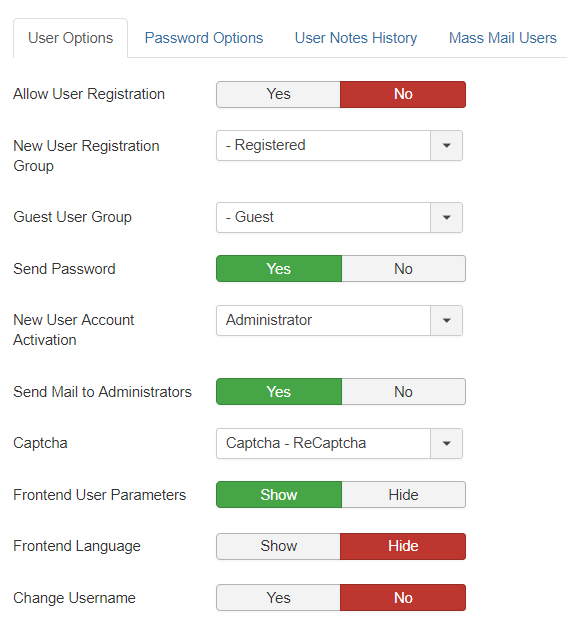The height and width of the screenshot is (643, 567).
Task: Open the '- Guest' group select box
Action: 339,217
